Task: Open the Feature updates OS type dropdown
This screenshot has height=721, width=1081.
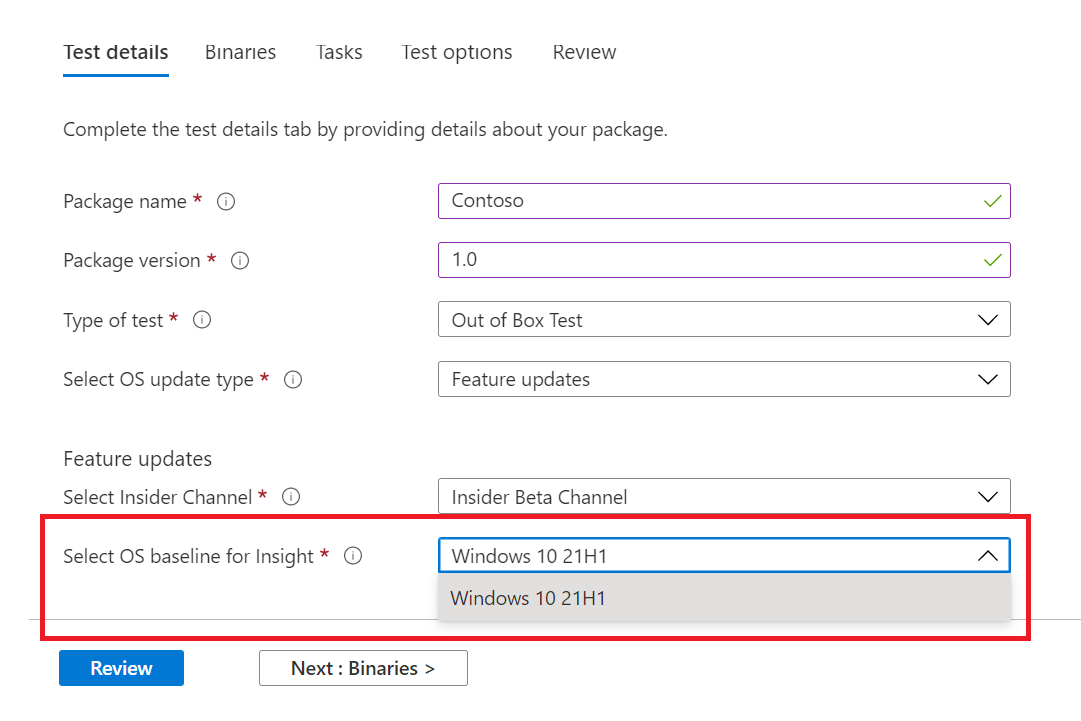Action: (x=724, y=379)
